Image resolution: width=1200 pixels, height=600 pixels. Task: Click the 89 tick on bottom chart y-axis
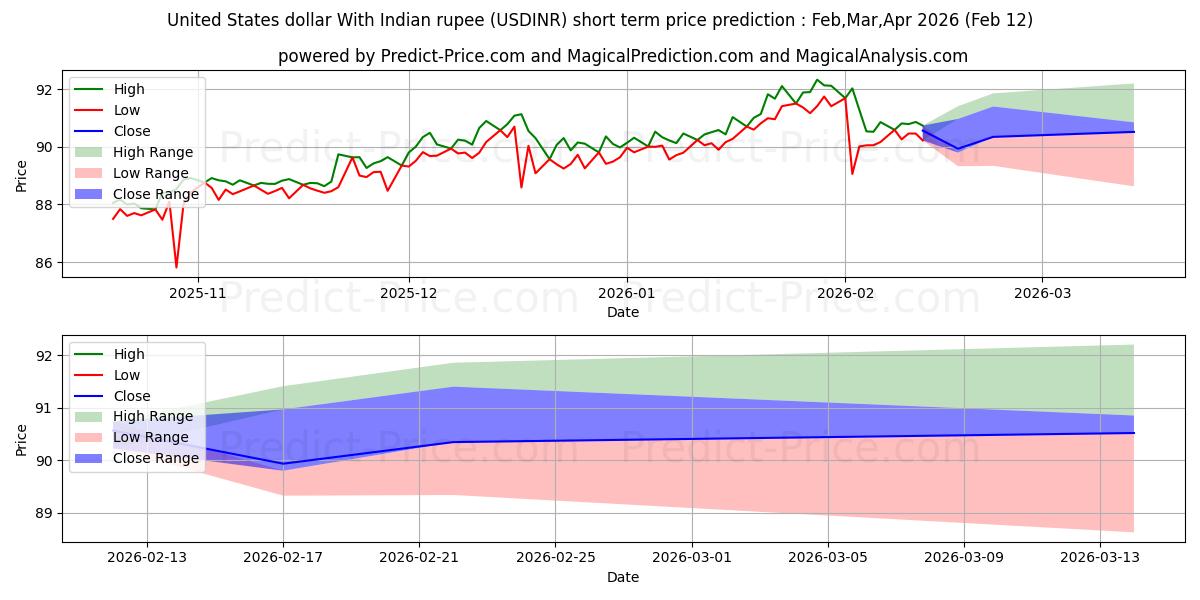click(41, 513)
